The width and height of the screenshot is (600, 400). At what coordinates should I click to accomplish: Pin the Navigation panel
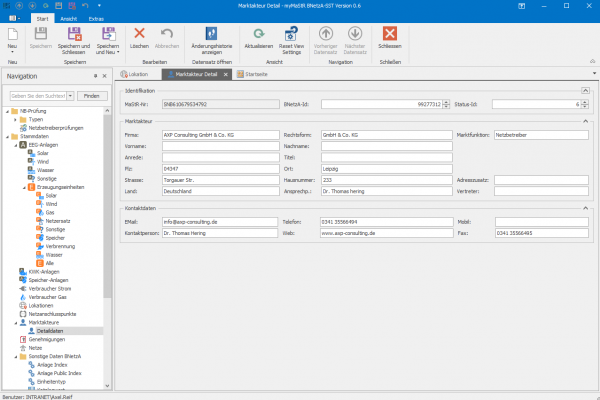pyautogui.click(x=94, y=76)
